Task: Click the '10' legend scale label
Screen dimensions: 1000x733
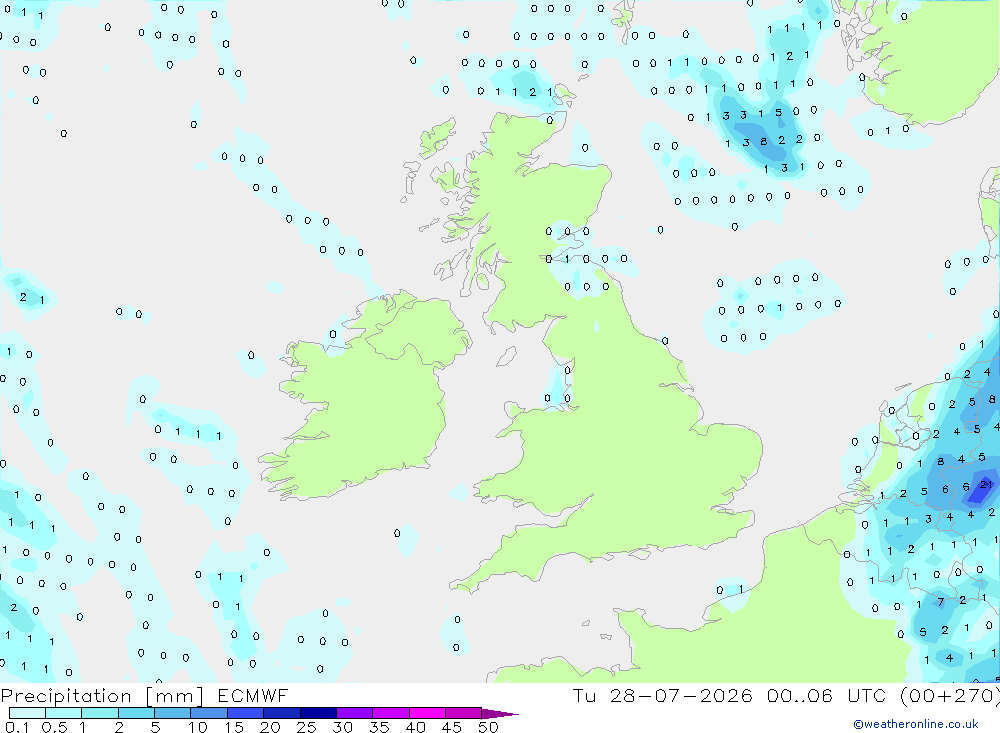Action: 198,727
